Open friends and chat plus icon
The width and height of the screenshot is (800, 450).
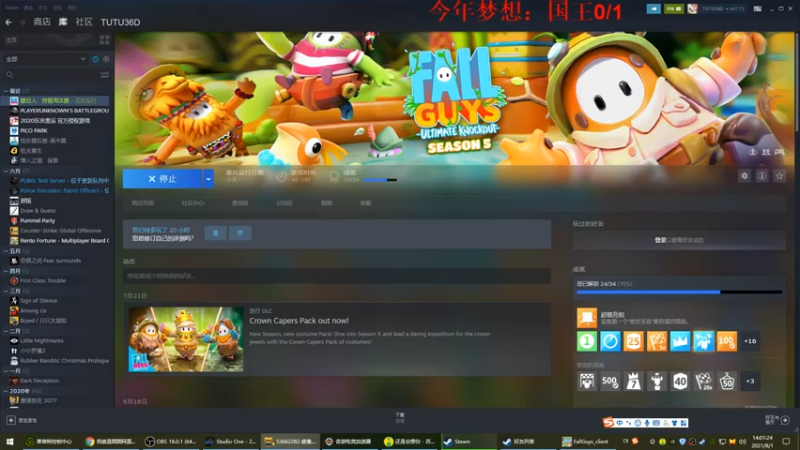click(x=785, y=420)
